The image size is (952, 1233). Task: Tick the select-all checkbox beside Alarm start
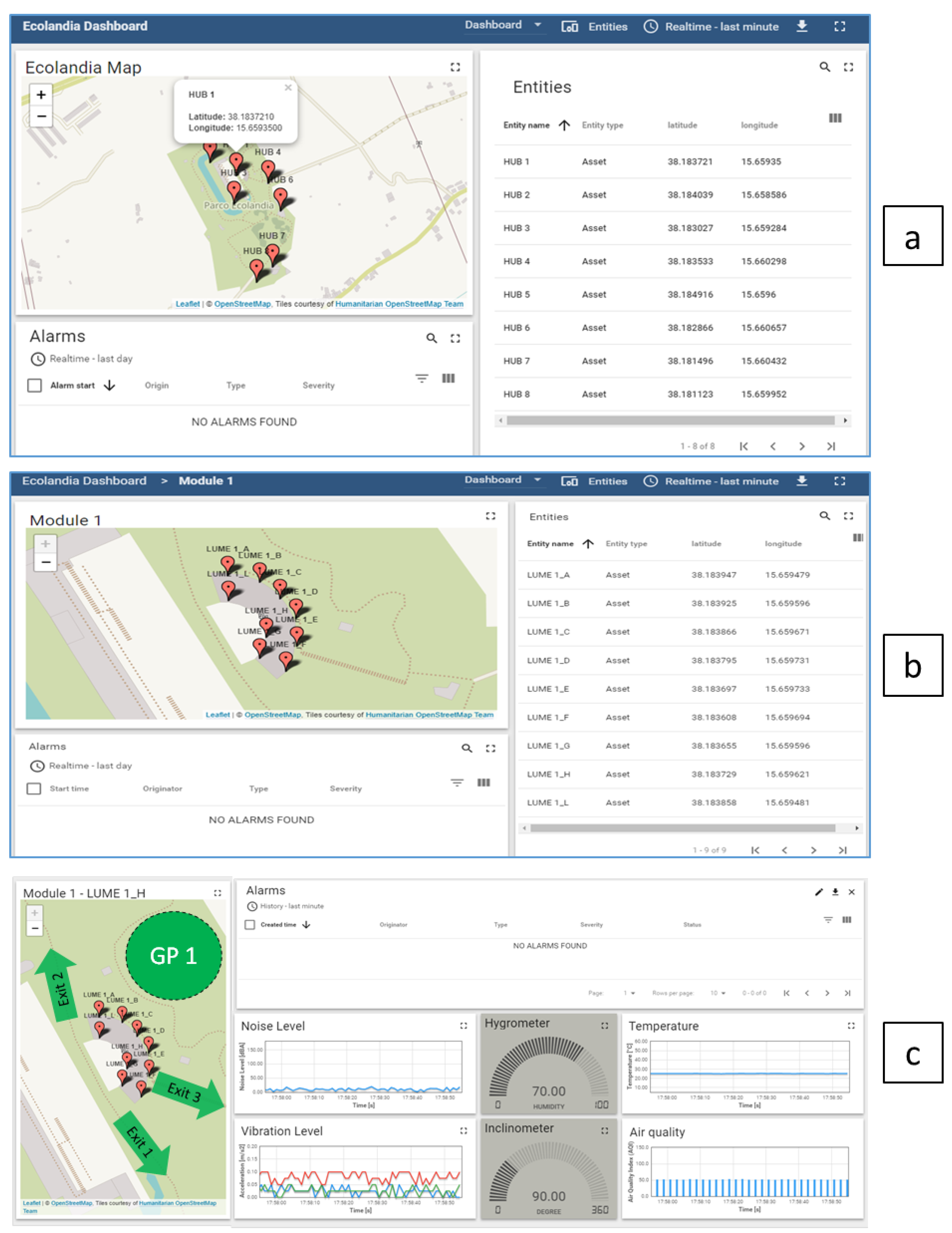point(34,386)
